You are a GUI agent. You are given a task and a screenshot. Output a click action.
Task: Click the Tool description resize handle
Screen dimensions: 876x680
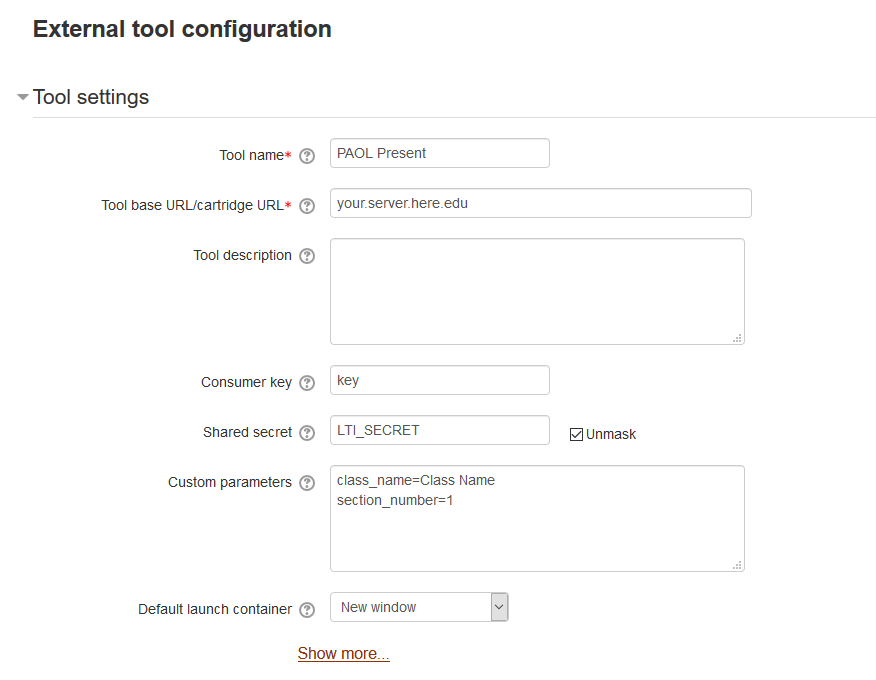pos(737,338)
